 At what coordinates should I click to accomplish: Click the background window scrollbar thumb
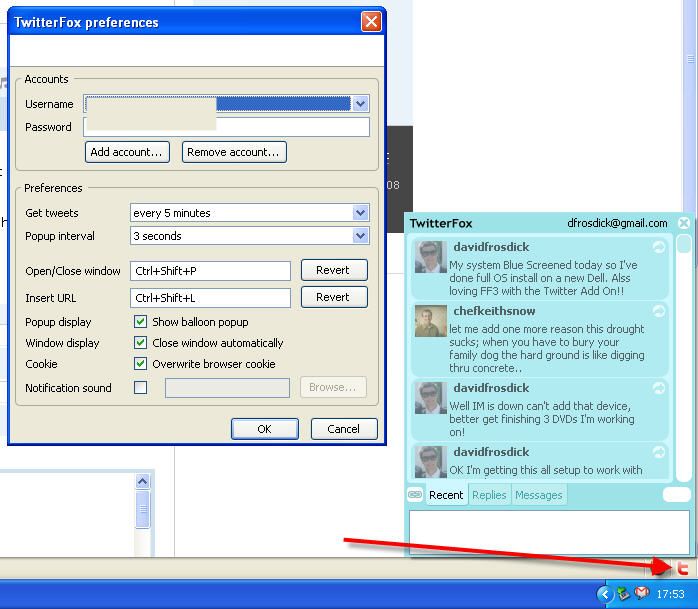tap(142, 510)
